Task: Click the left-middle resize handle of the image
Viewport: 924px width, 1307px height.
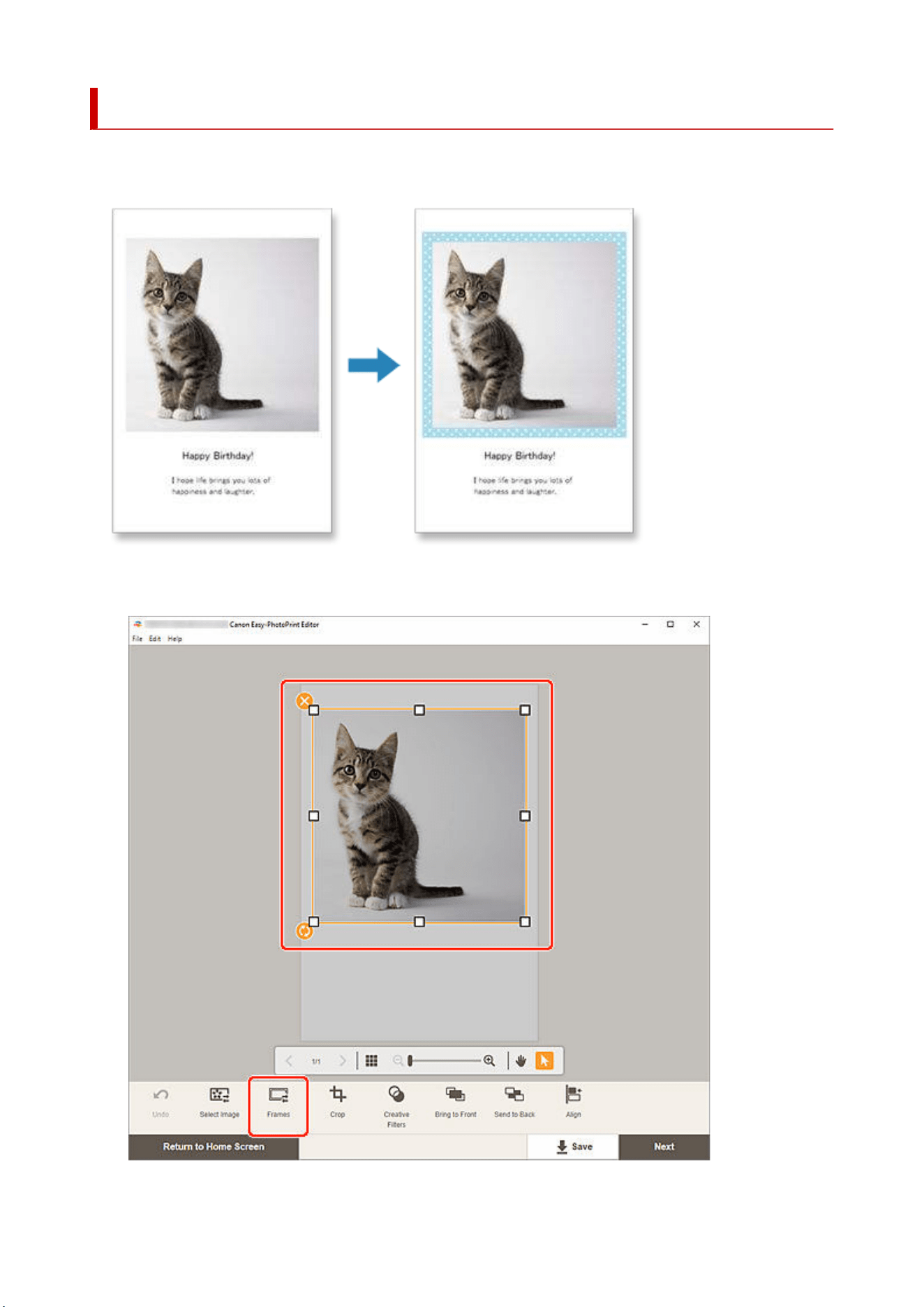Action: (x=314, y=815)
